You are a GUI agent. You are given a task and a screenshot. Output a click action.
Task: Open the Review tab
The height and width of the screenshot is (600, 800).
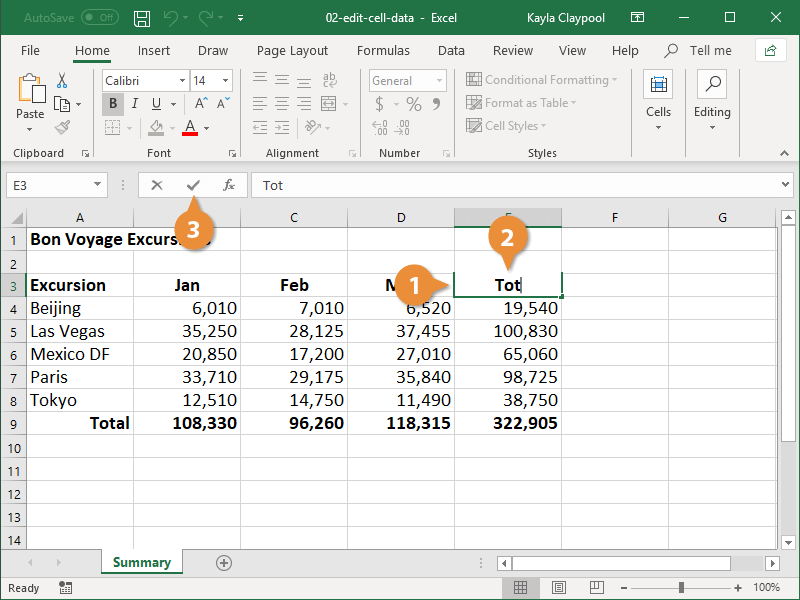(513, 51)
